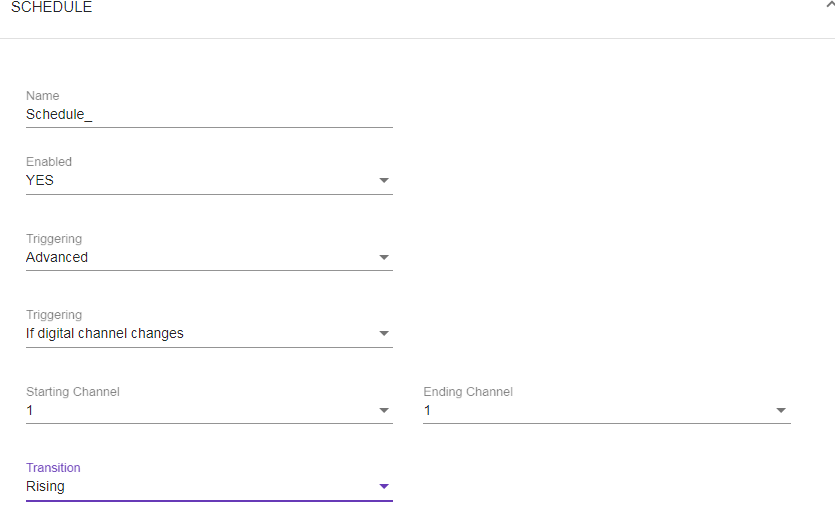Click the purple Transition label
The image size is (835, 511).
[53, 468]
